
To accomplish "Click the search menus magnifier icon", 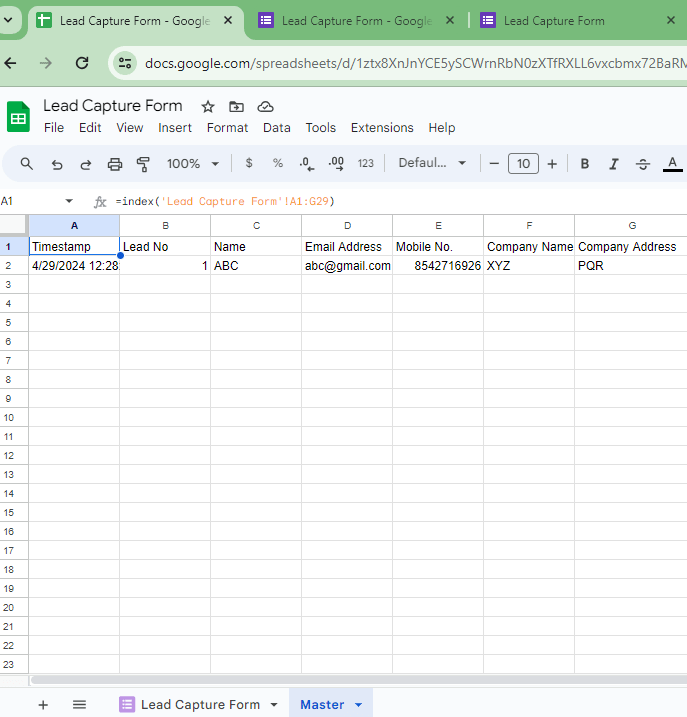I will [x=27, y=164].
